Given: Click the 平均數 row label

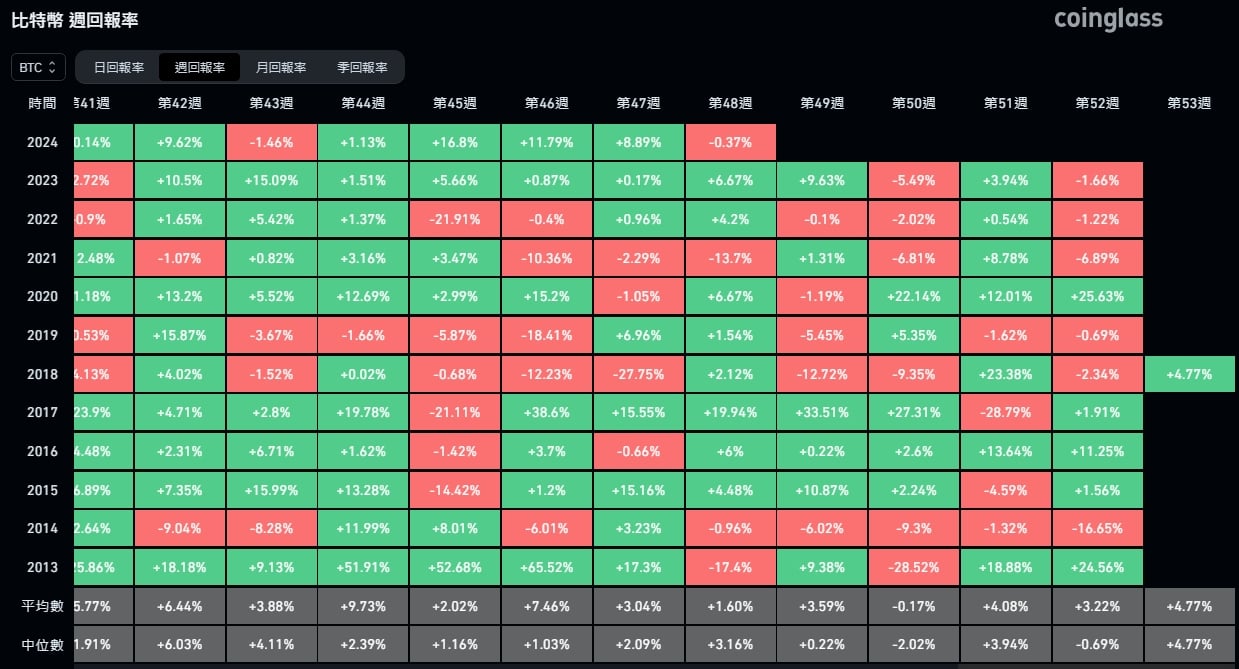Looking at the screenshot, I should coord(42,606).
